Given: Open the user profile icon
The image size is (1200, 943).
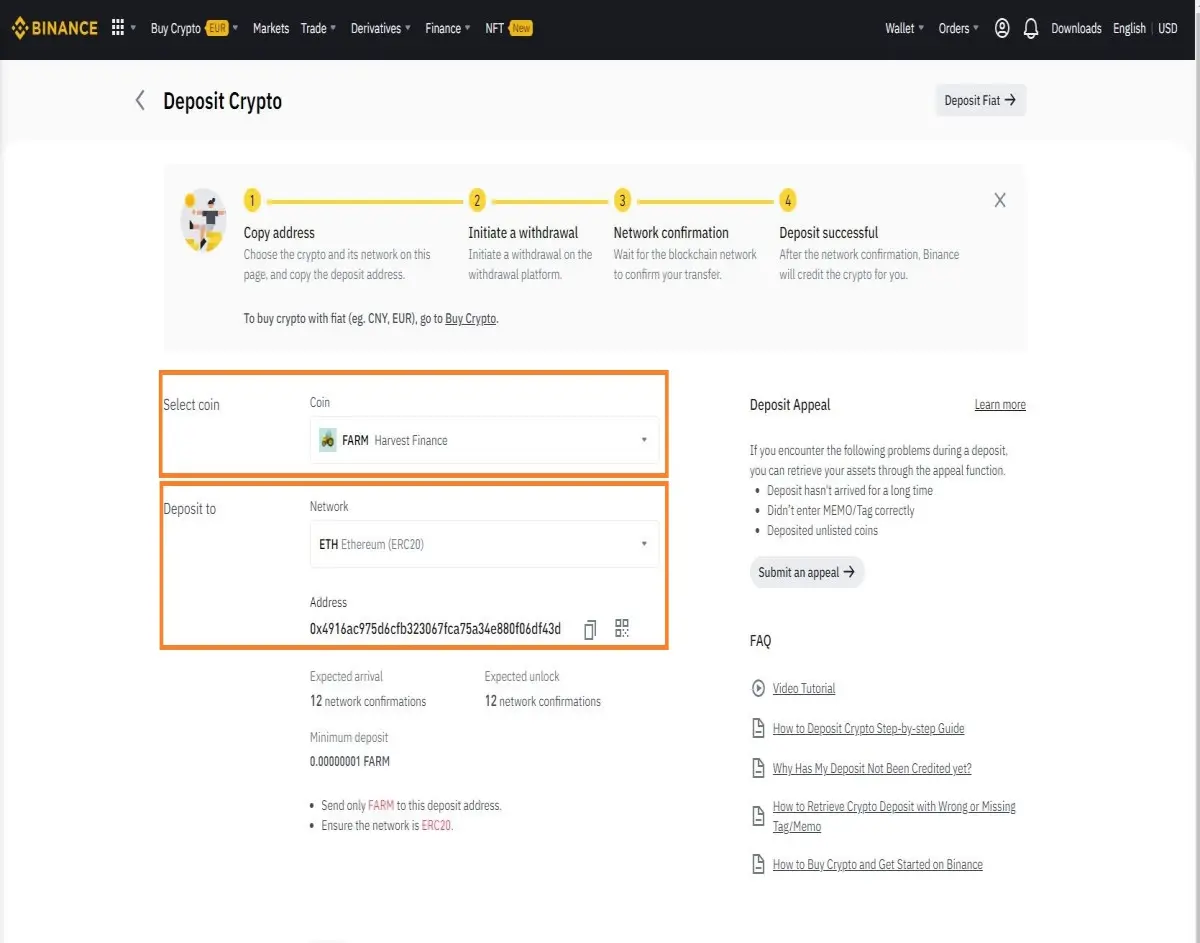Looking at the screenshot, I should point(1002,28).
